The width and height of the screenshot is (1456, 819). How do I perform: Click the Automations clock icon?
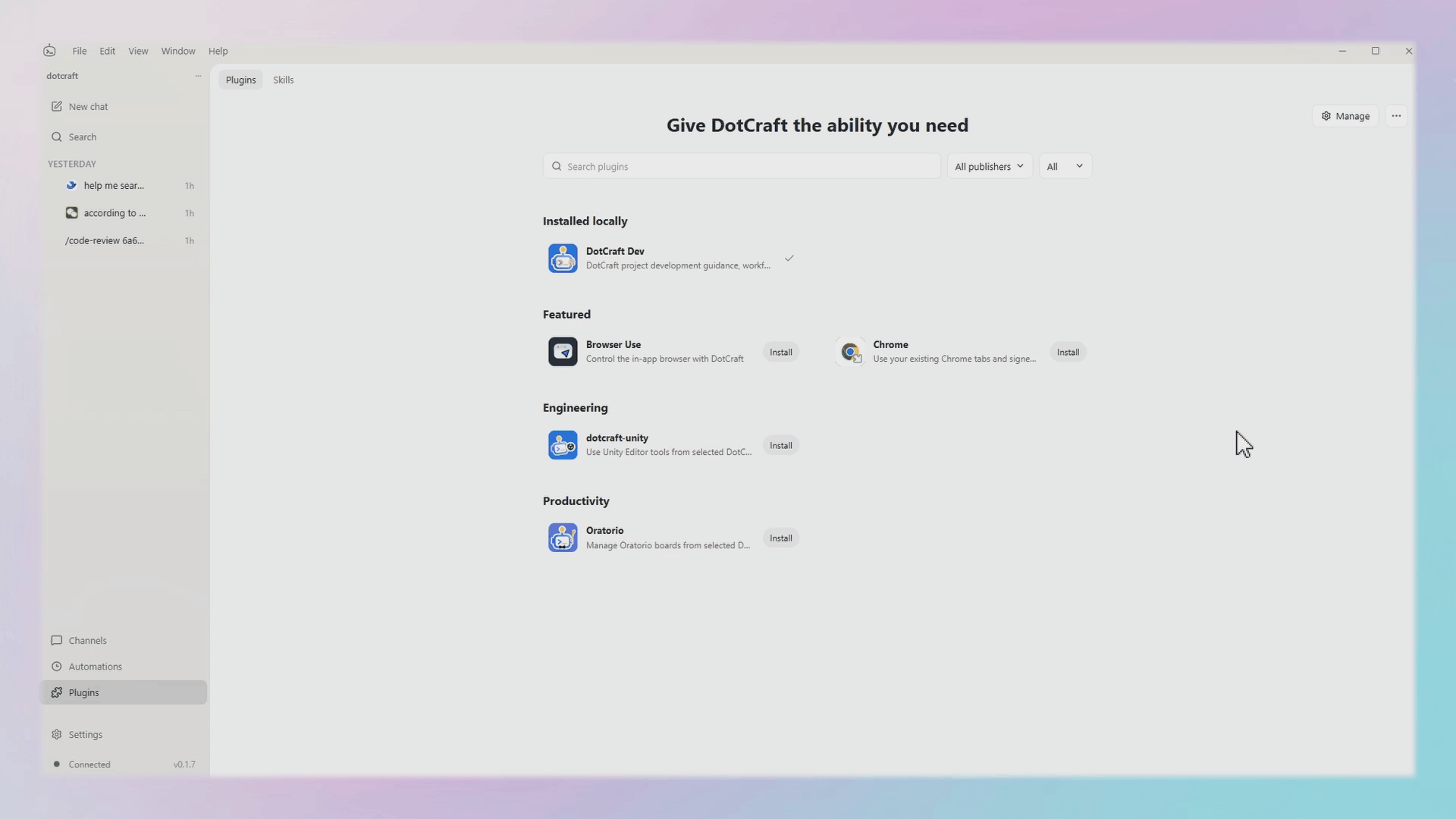click(57, 667)
